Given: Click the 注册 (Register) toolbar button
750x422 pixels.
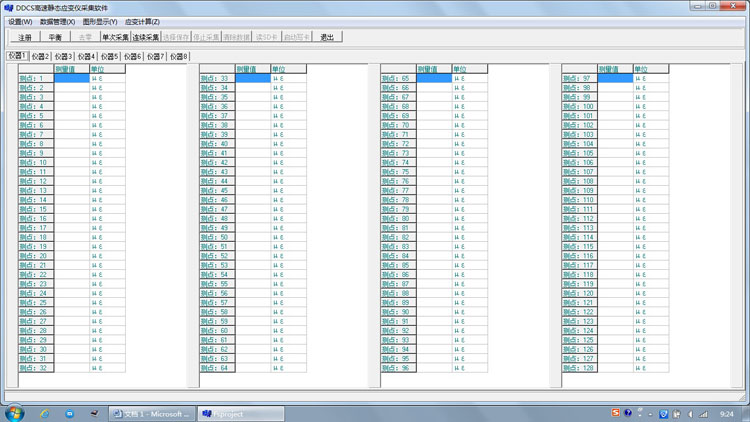Looking at the screenshot, I should pyautogui.click(x=25, y=37).
